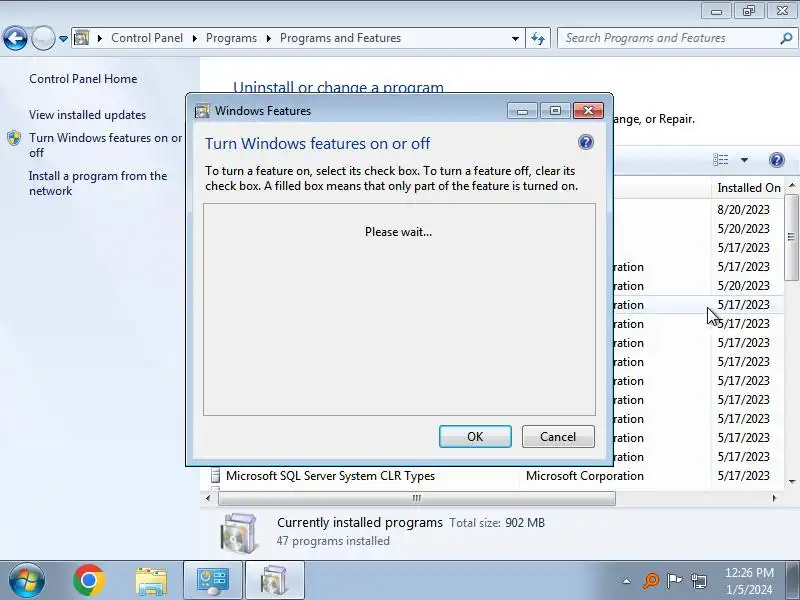Select Microsoft SQL Server System CLR Types
Viewport: 800px width, 600px height.
(330, 476)
